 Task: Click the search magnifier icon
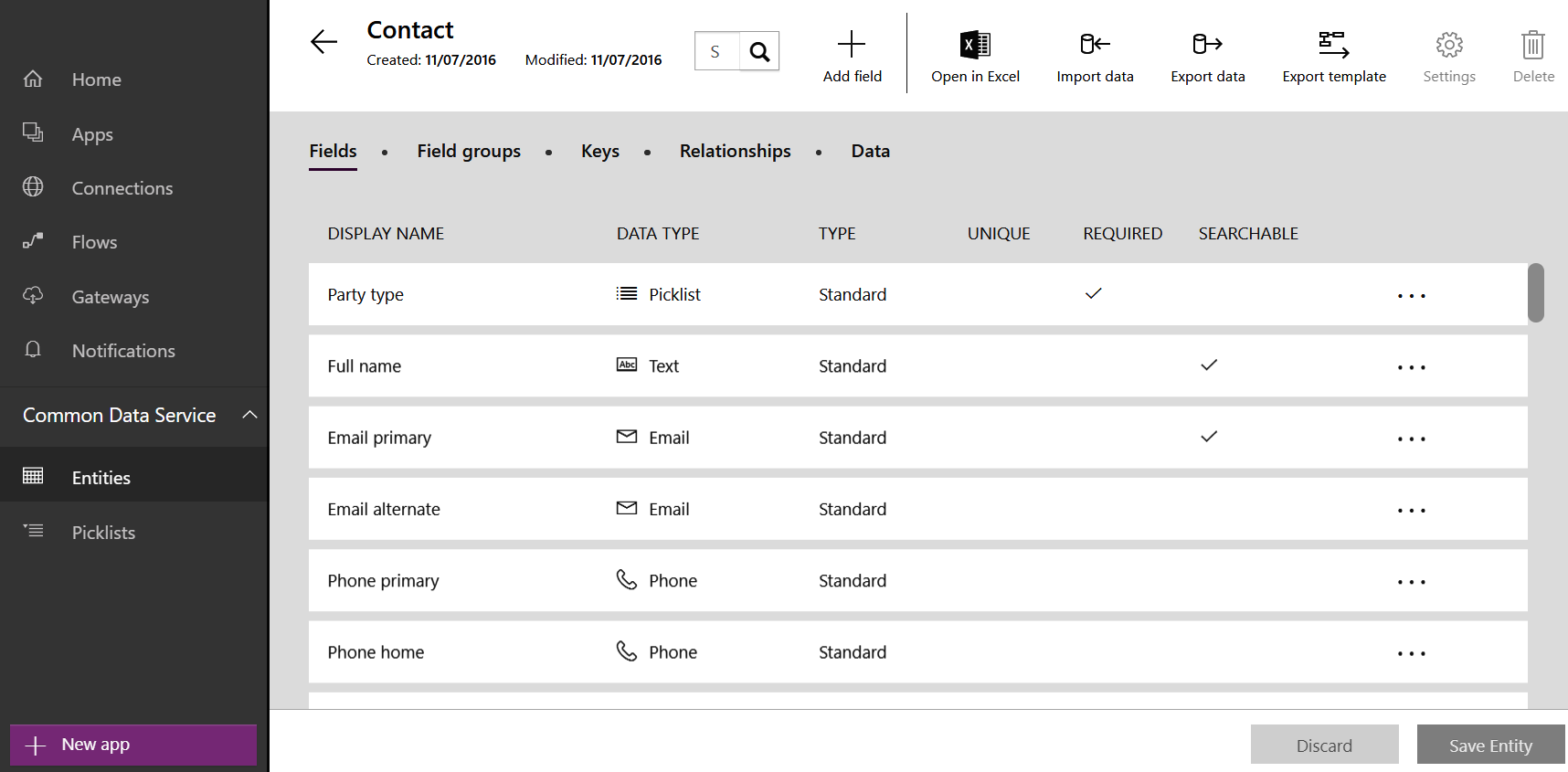click(x=759, y=51)
